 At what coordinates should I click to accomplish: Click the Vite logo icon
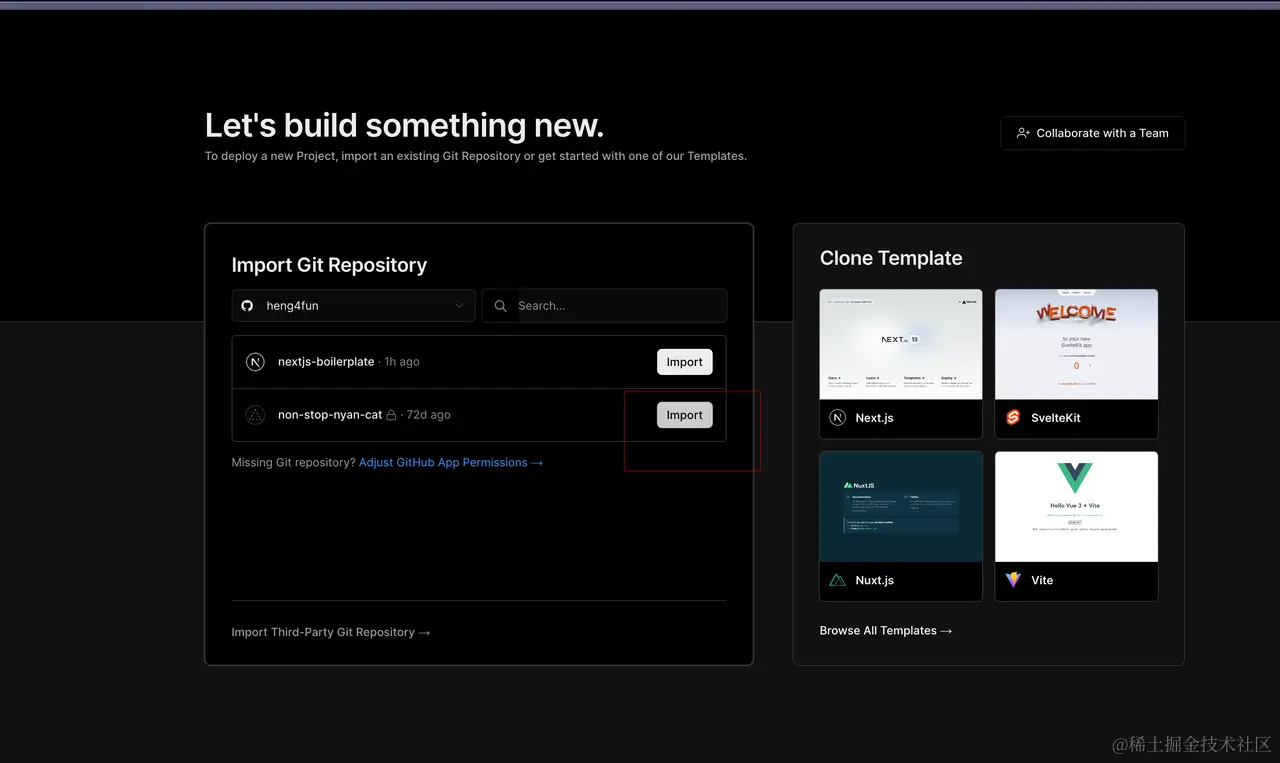coord(1013,580)
